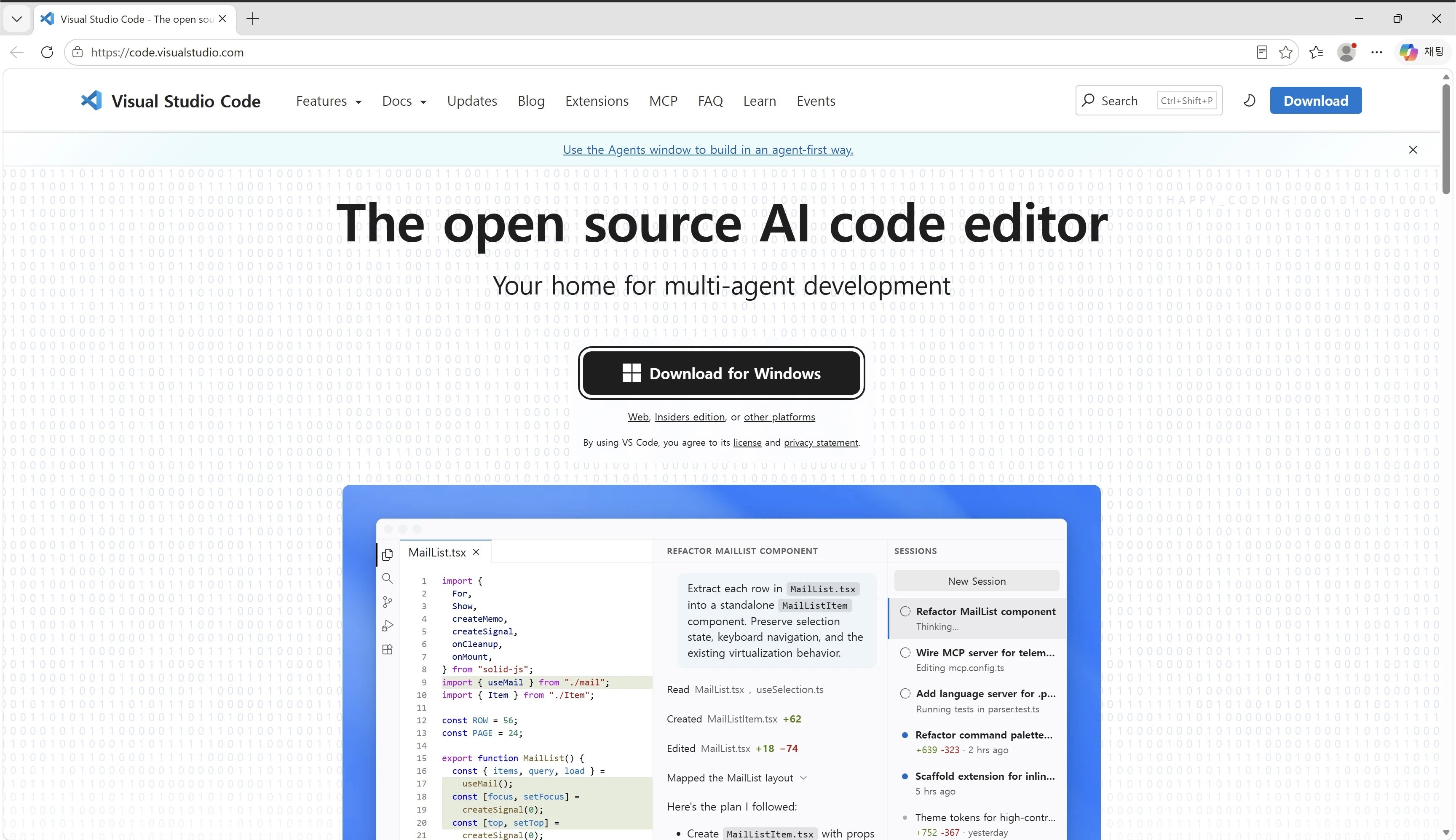
Task: Click the Visual Studio Code title text
Action: point(186,101)
